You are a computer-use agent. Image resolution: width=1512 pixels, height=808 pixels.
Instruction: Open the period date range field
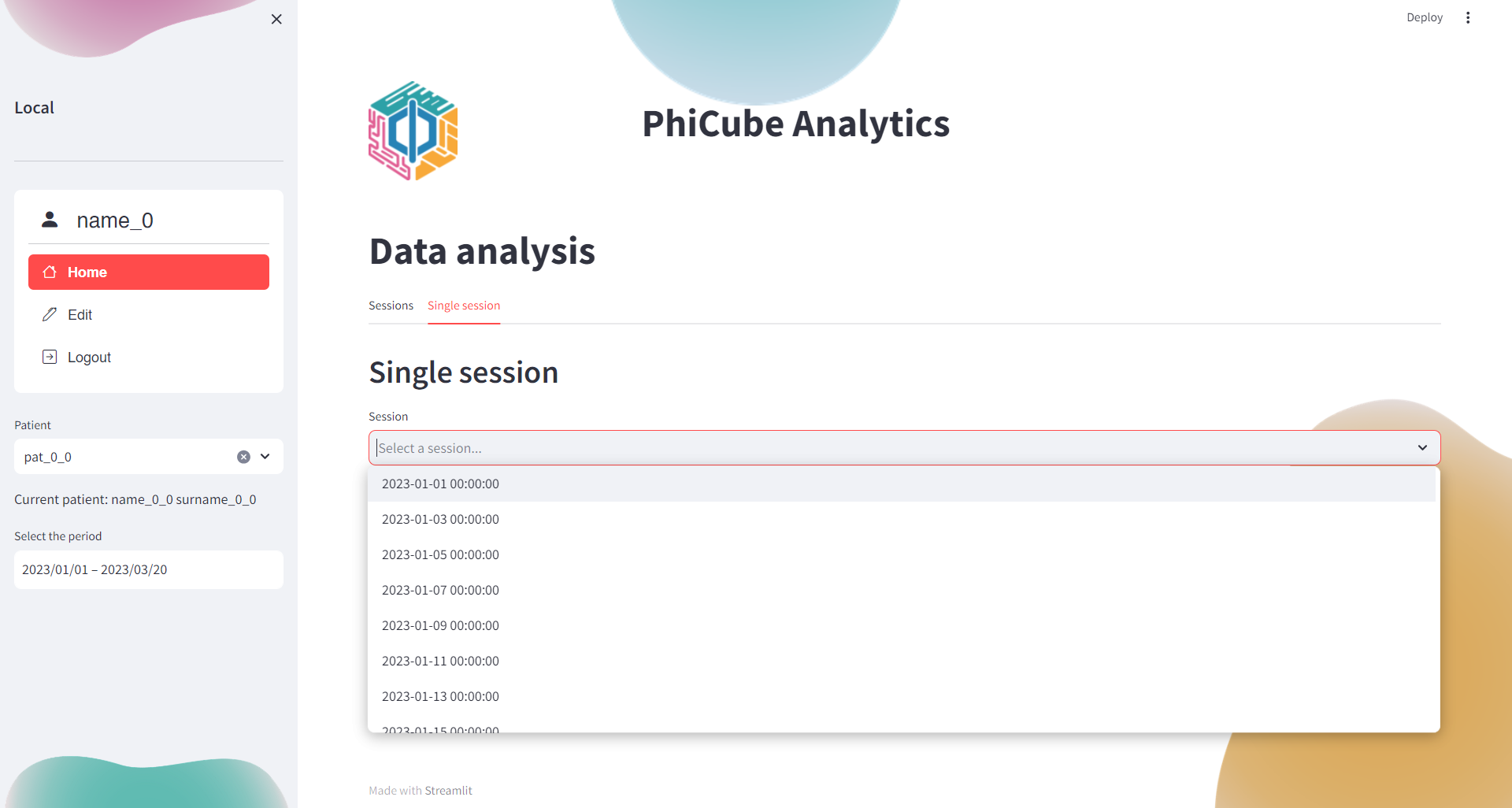pyautogui.click(x=148, y=569)
